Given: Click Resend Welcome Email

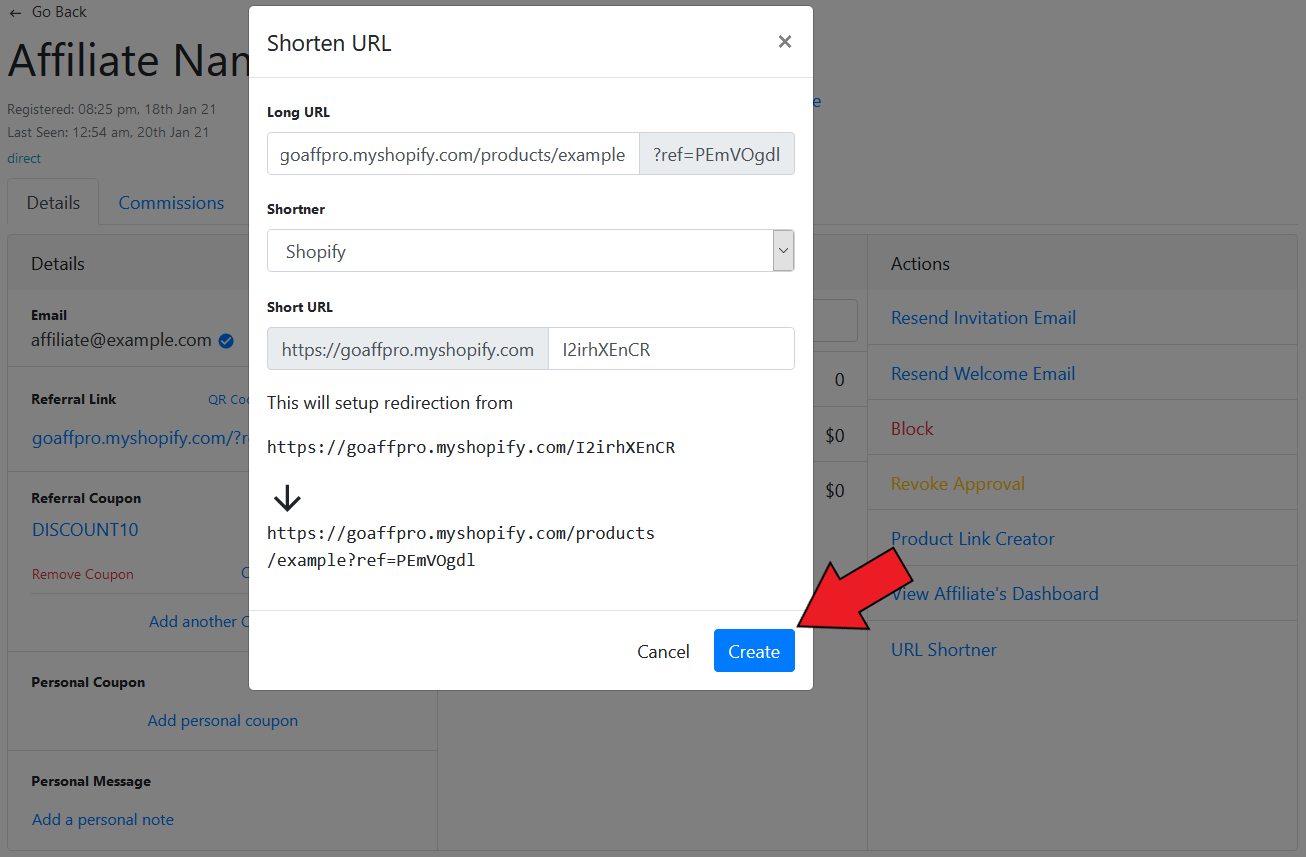Looking at the screenshot, I should click(983, 374).
